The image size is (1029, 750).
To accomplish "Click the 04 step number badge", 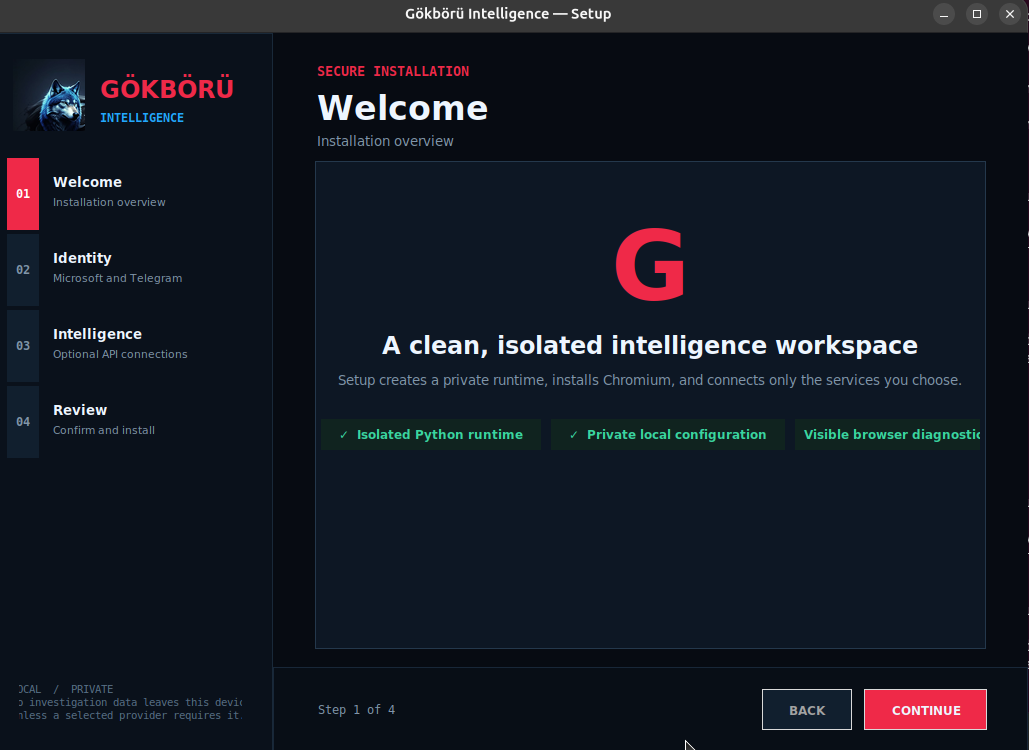I will point(23,422).
